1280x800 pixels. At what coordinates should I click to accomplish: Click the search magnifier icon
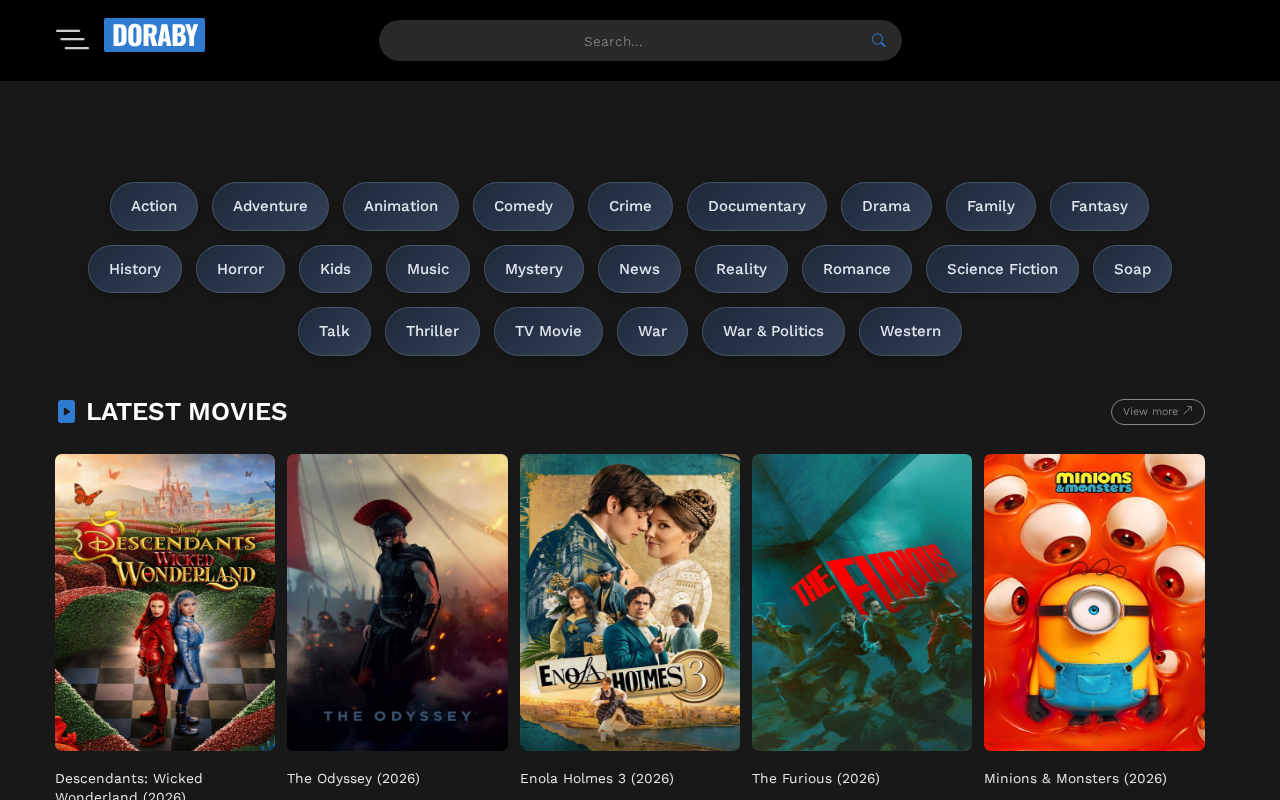878,41
